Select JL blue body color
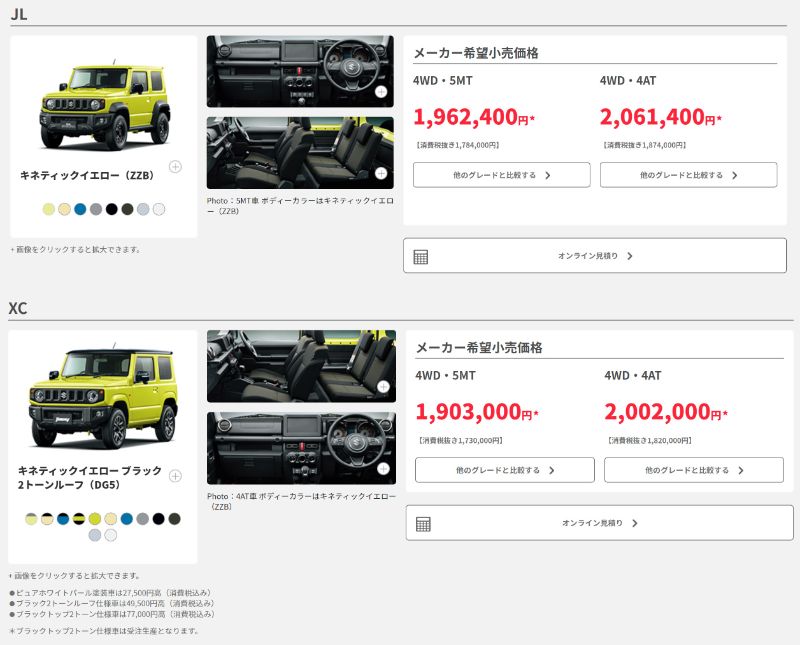Image resolution: width=800 pixels, height=645 pixels. [80, 209]
